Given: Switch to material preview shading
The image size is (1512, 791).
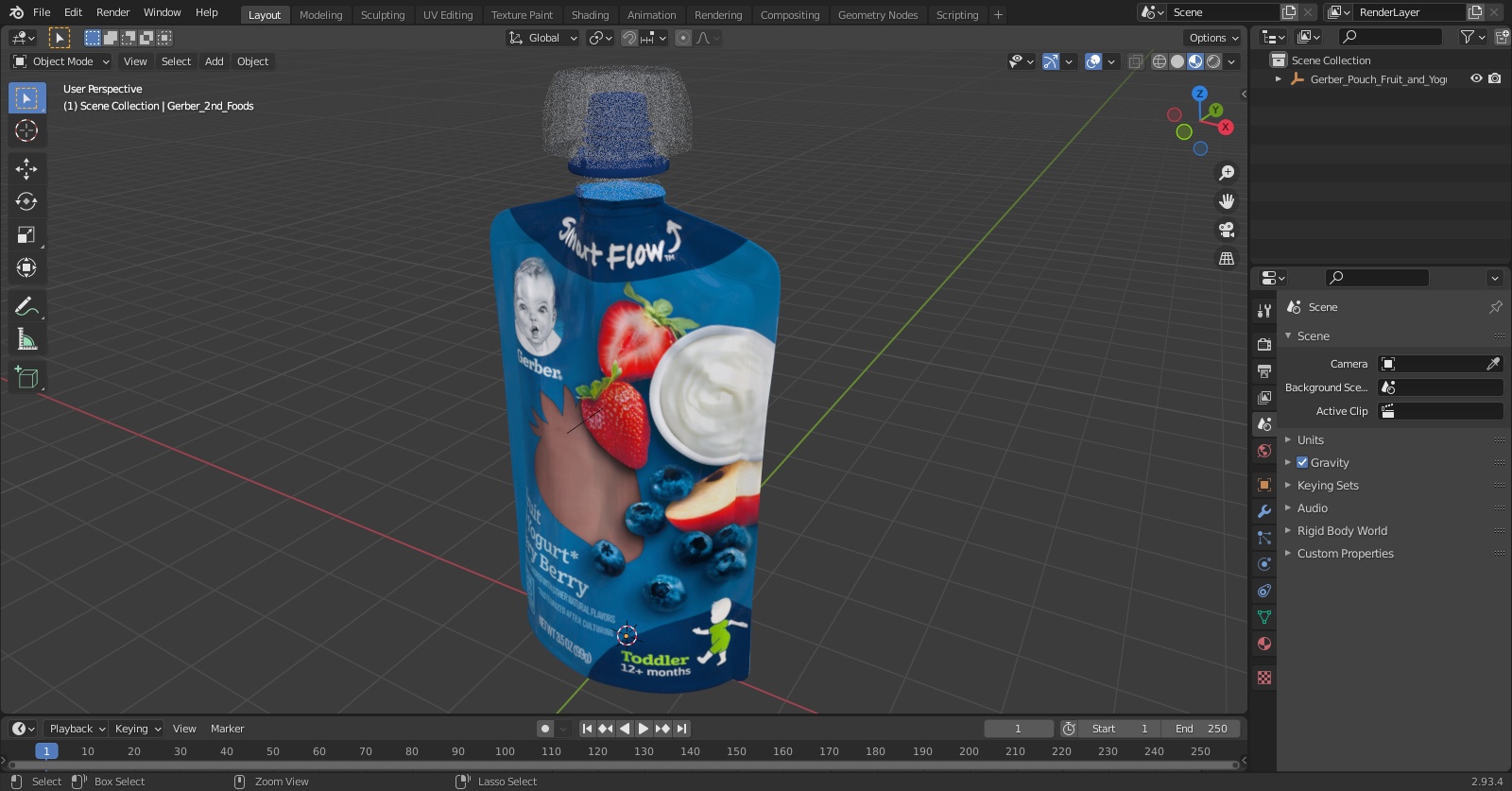Looking at the screenshot, I should click(x=1195, y=61).
